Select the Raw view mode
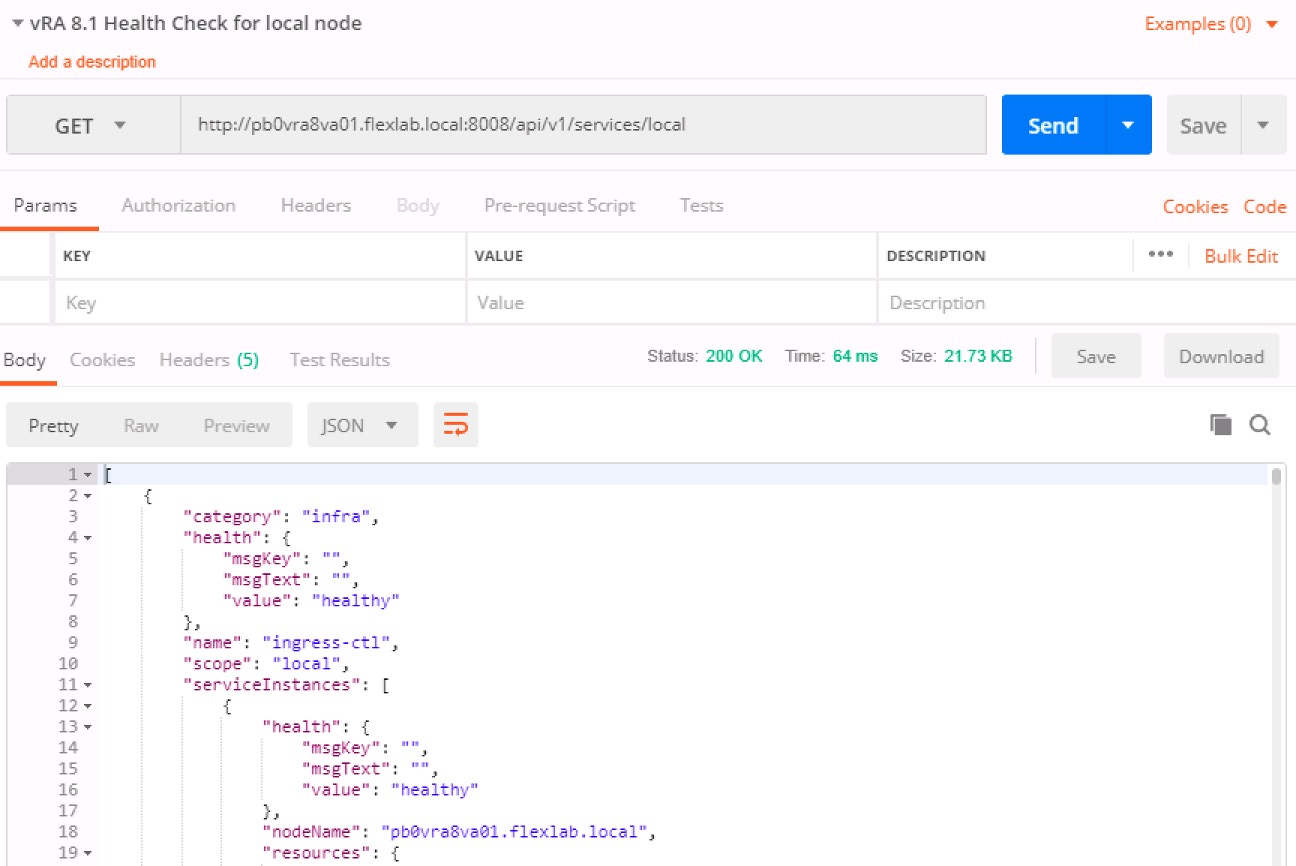The height and width of the screenshot is (866, 1296). [141, 425]
